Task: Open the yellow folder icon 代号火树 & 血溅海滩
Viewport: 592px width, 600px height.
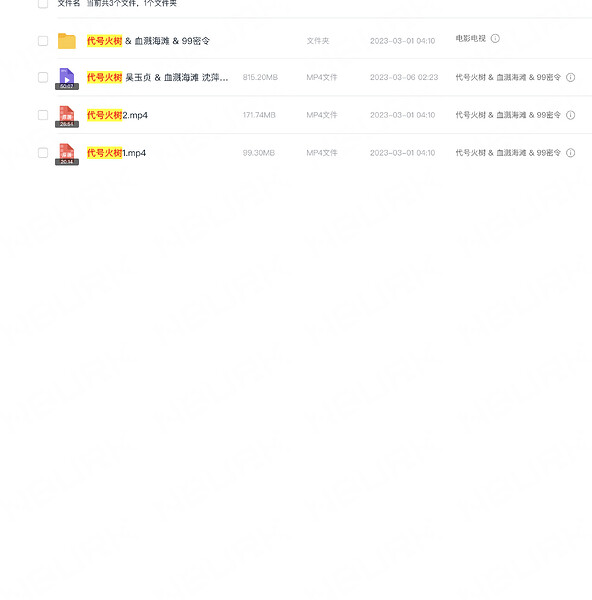Action: (67, 41)
